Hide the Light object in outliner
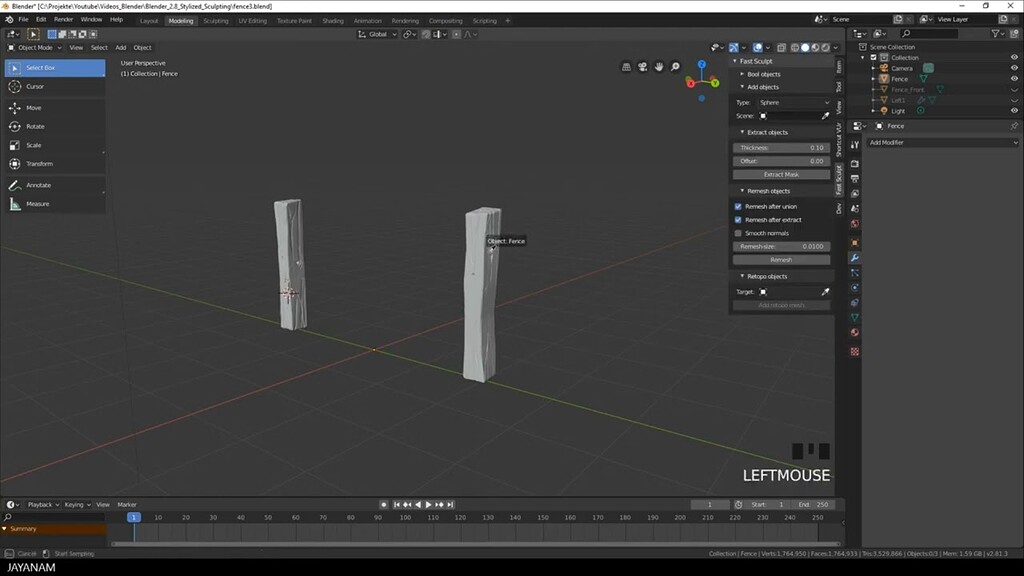Viewport: 1024px width, 576px height. coord(1015,110)
